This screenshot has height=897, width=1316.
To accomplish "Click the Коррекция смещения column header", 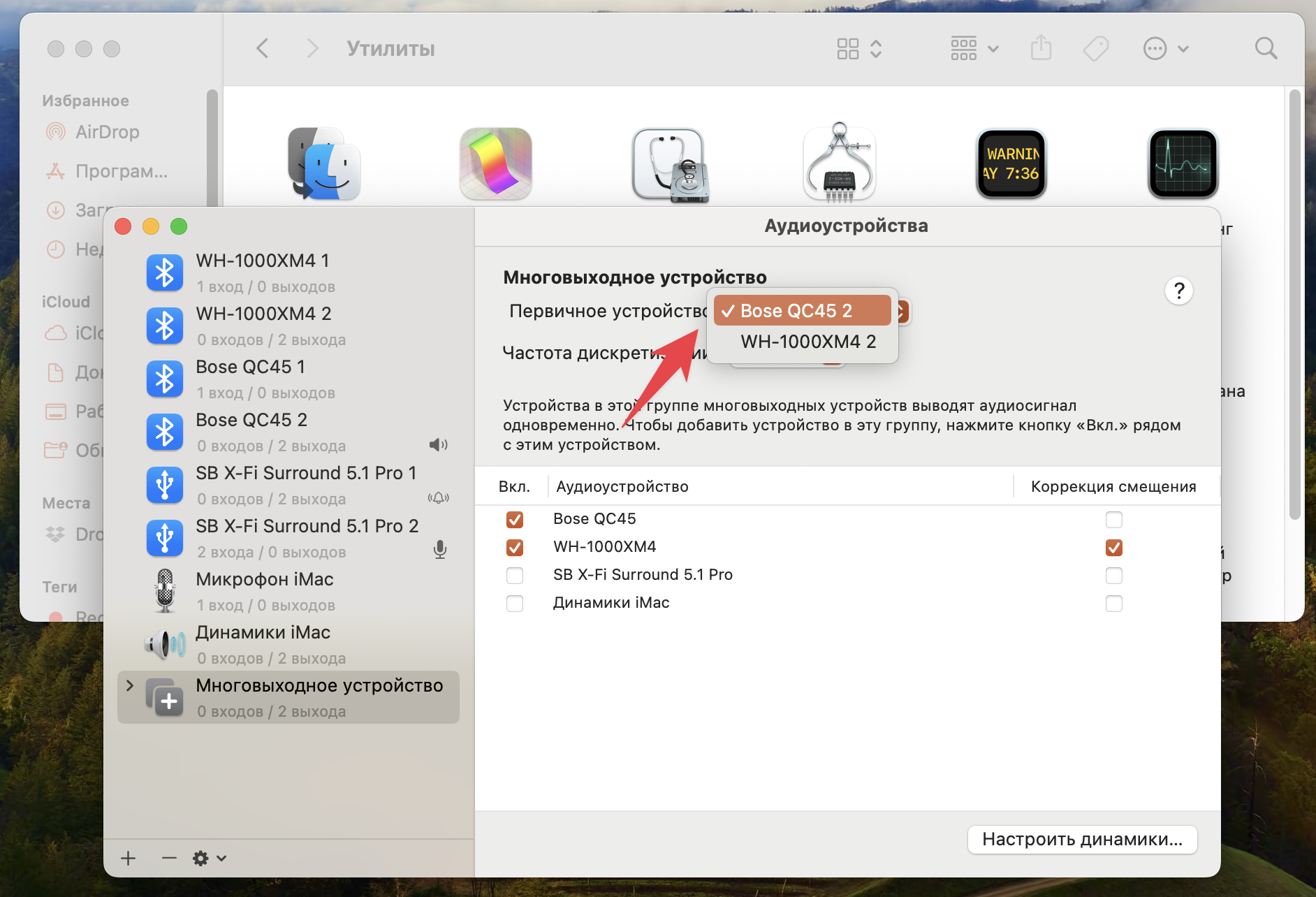I will [1113, 486].
